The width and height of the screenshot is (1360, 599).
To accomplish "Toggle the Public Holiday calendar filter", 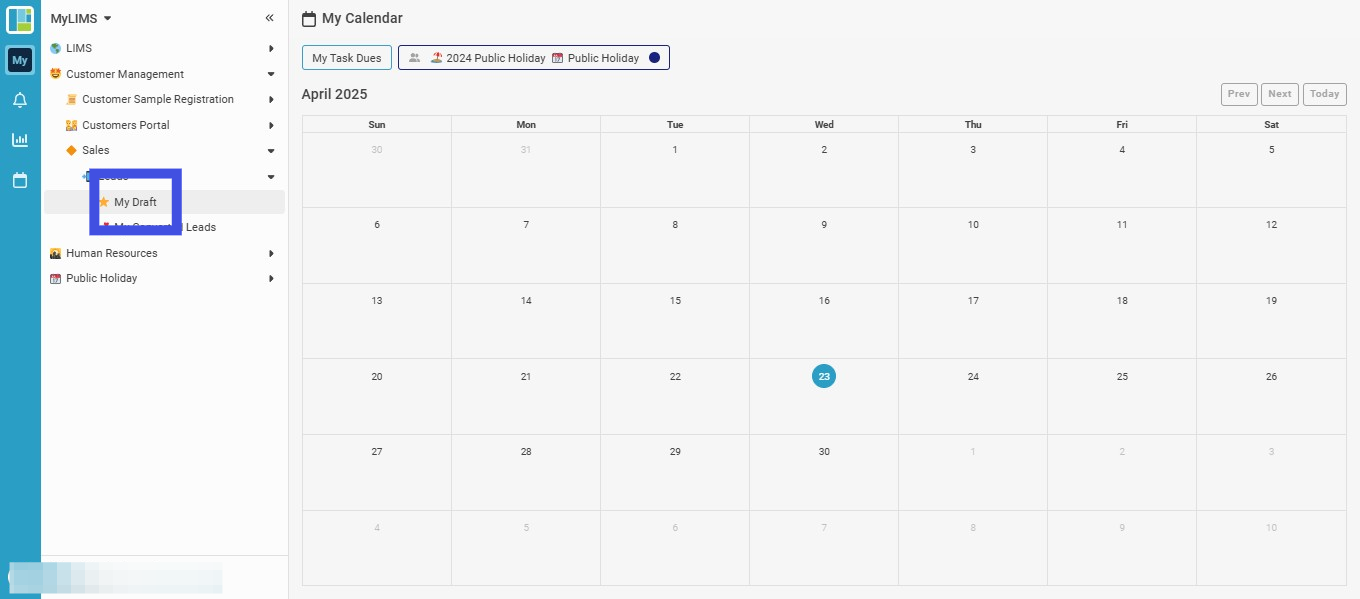I will (595, 58).
